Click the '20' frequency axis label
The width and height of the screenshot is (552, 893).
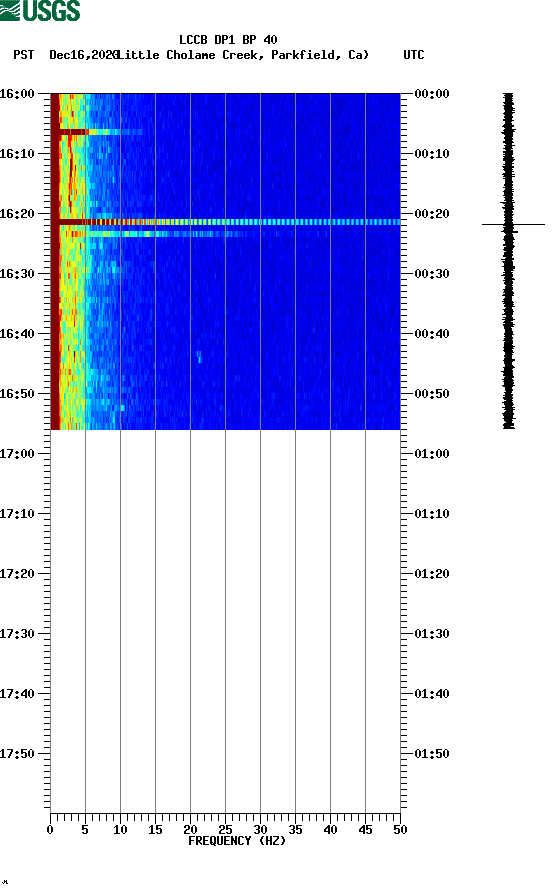pos(190,830)
